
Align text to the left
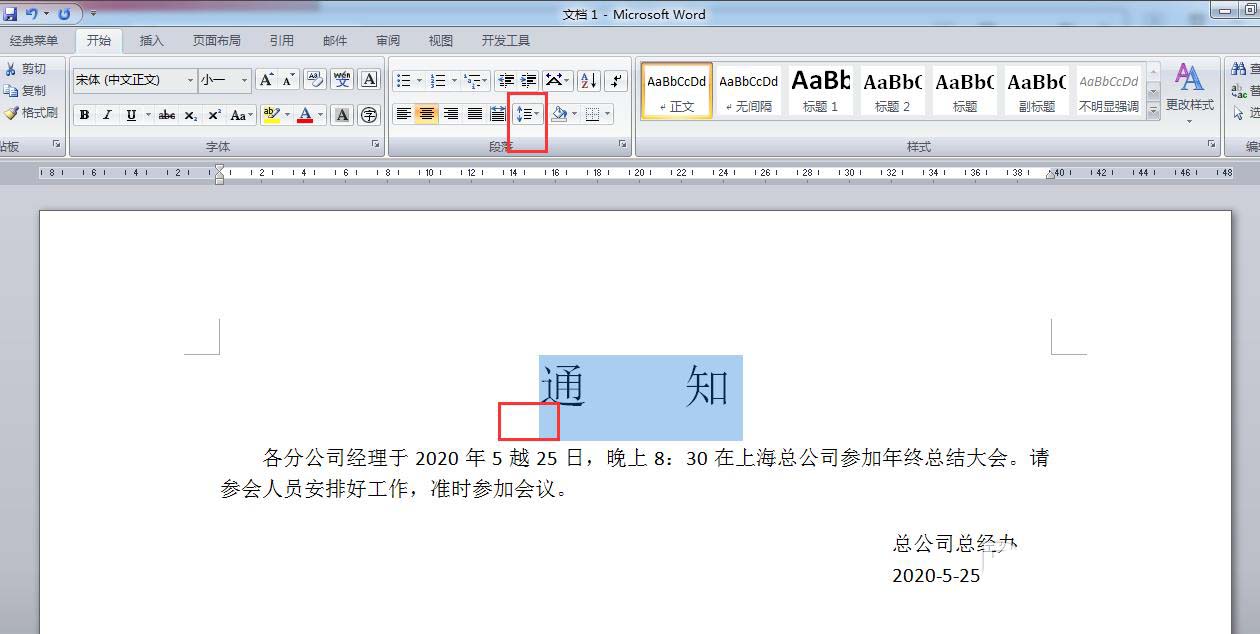click(403, 114)
